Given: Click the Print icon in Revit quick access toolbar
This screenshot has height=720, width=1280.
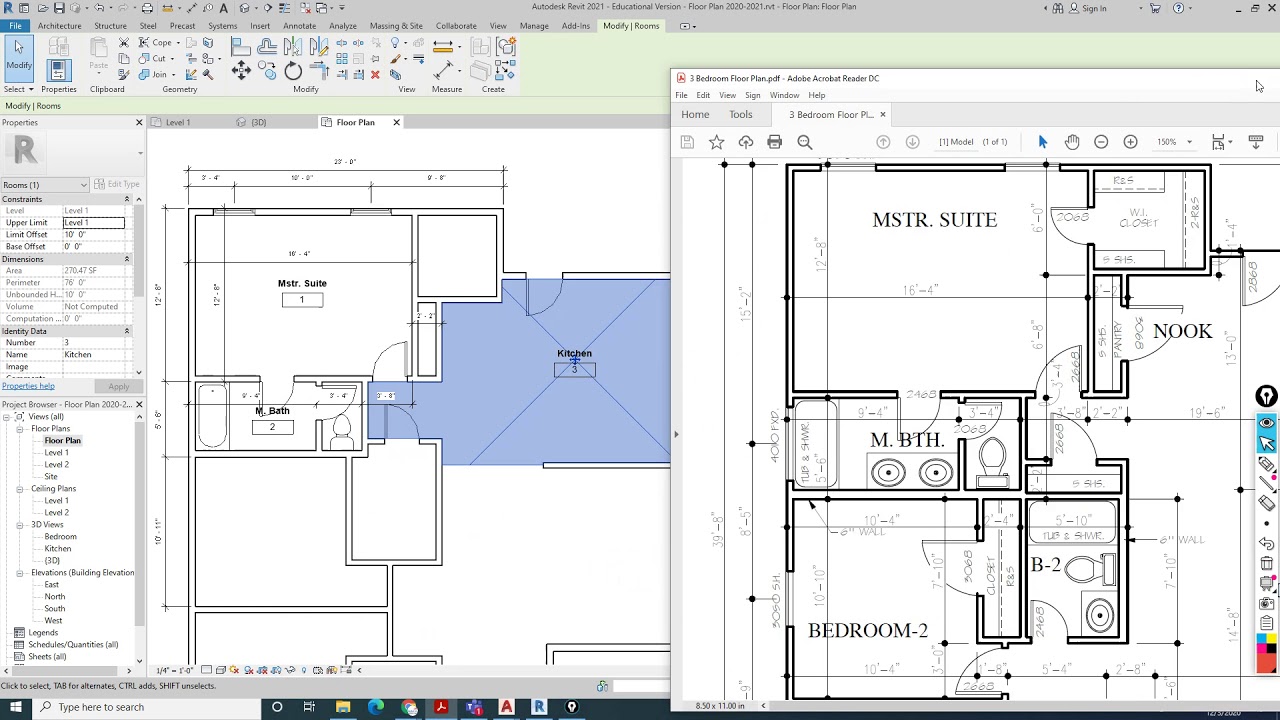Looking at the screenshot, I should (145, 8).
